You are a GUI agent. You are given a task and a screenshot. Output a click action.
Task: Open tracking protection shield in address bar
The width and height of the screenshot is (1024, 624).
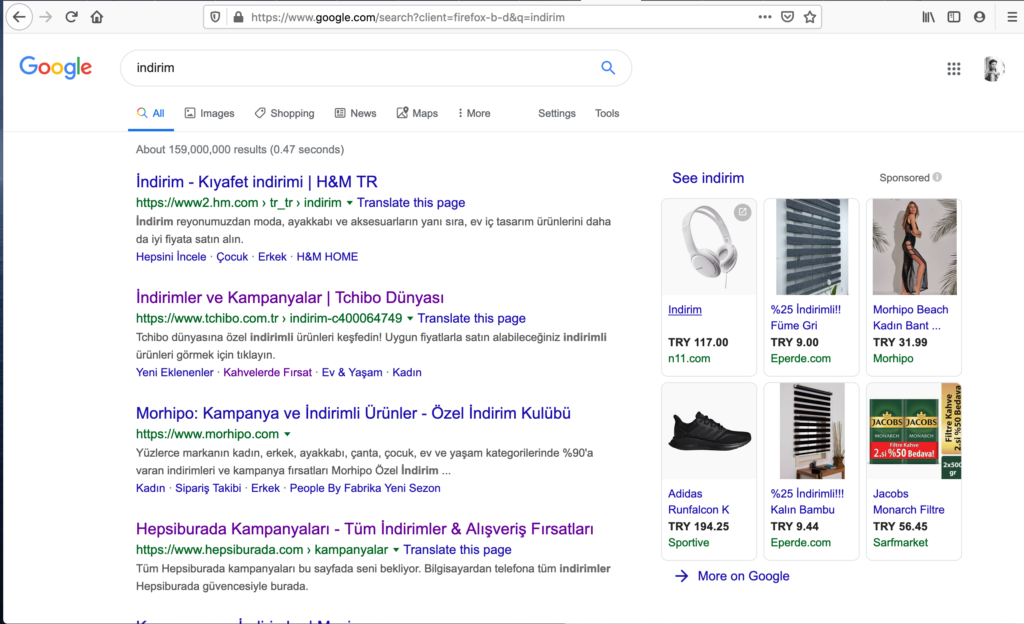tap(216, 17)
